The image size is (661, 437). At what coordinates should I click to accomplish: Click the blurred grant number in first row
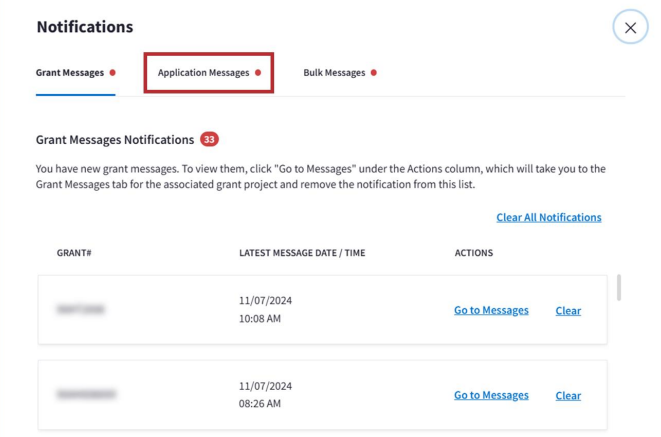point(81,310)
